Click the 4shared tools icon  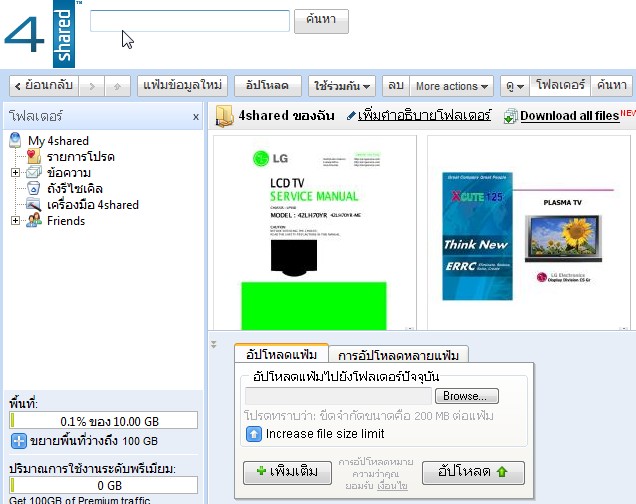34,204
